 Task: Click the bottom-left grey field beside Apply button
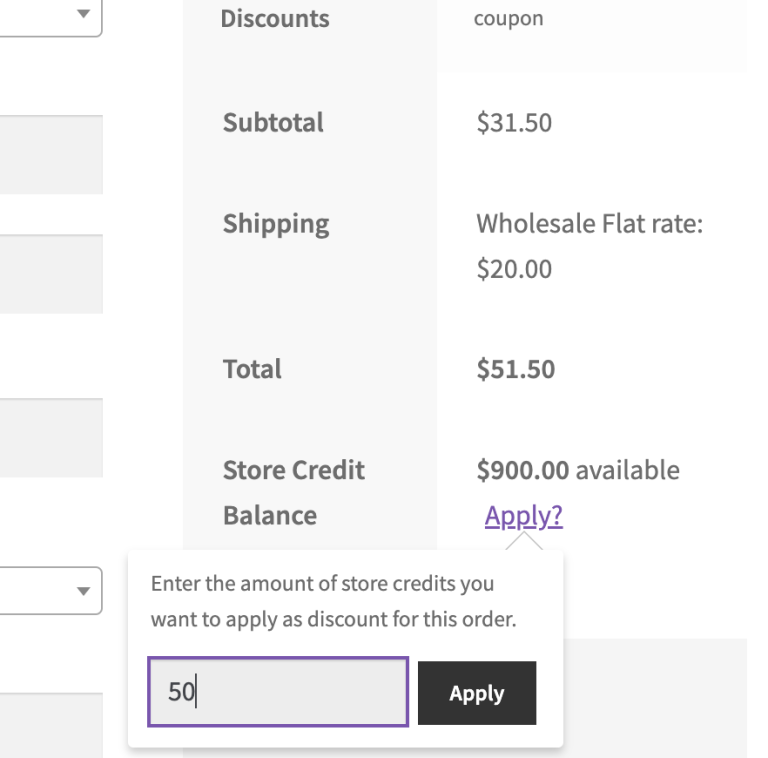[50, 725]
